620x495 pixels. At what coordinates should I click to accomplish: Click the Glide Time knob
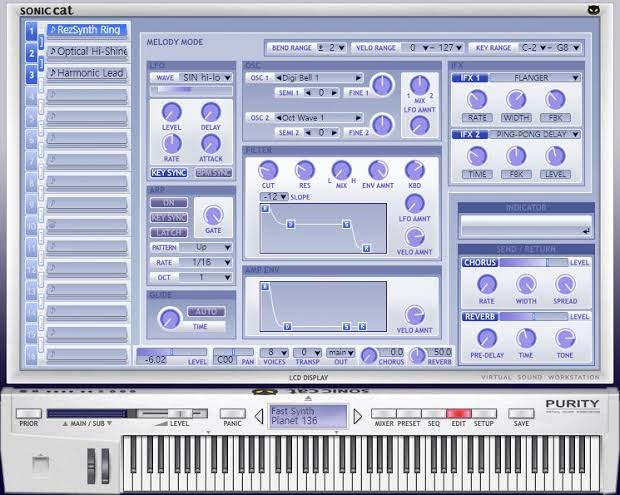coord(169,318)
